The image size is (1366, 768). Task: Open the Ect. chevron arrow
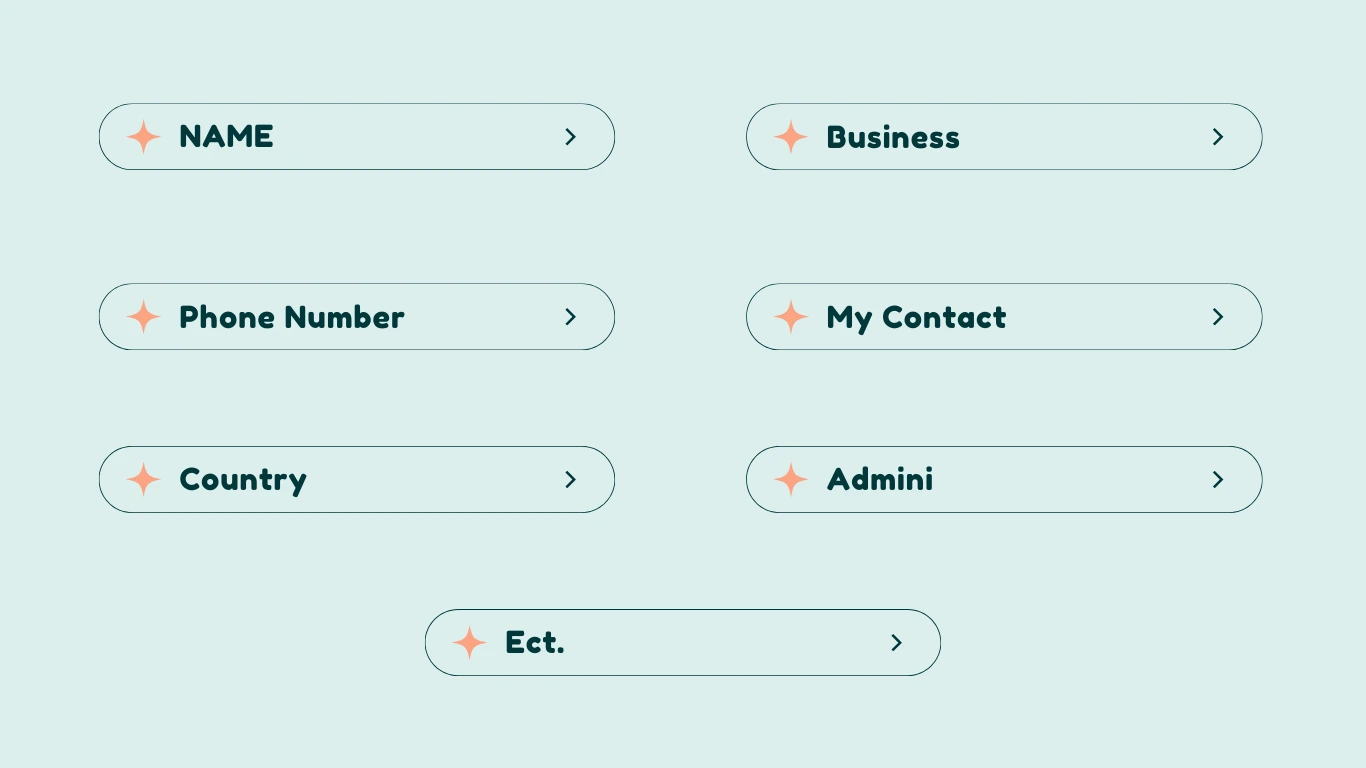pos(897,643)
